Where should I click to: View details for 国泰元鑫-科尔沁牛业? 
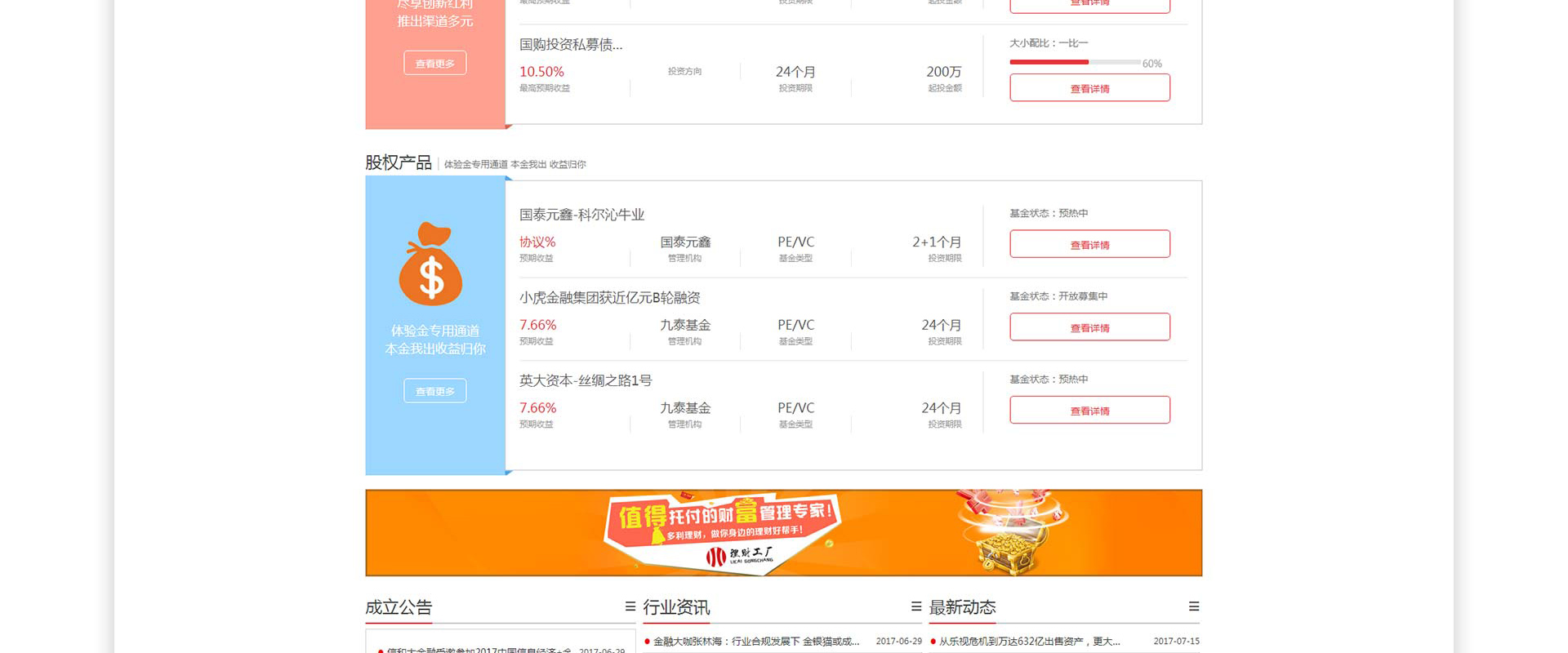[x=1089, y=244]
